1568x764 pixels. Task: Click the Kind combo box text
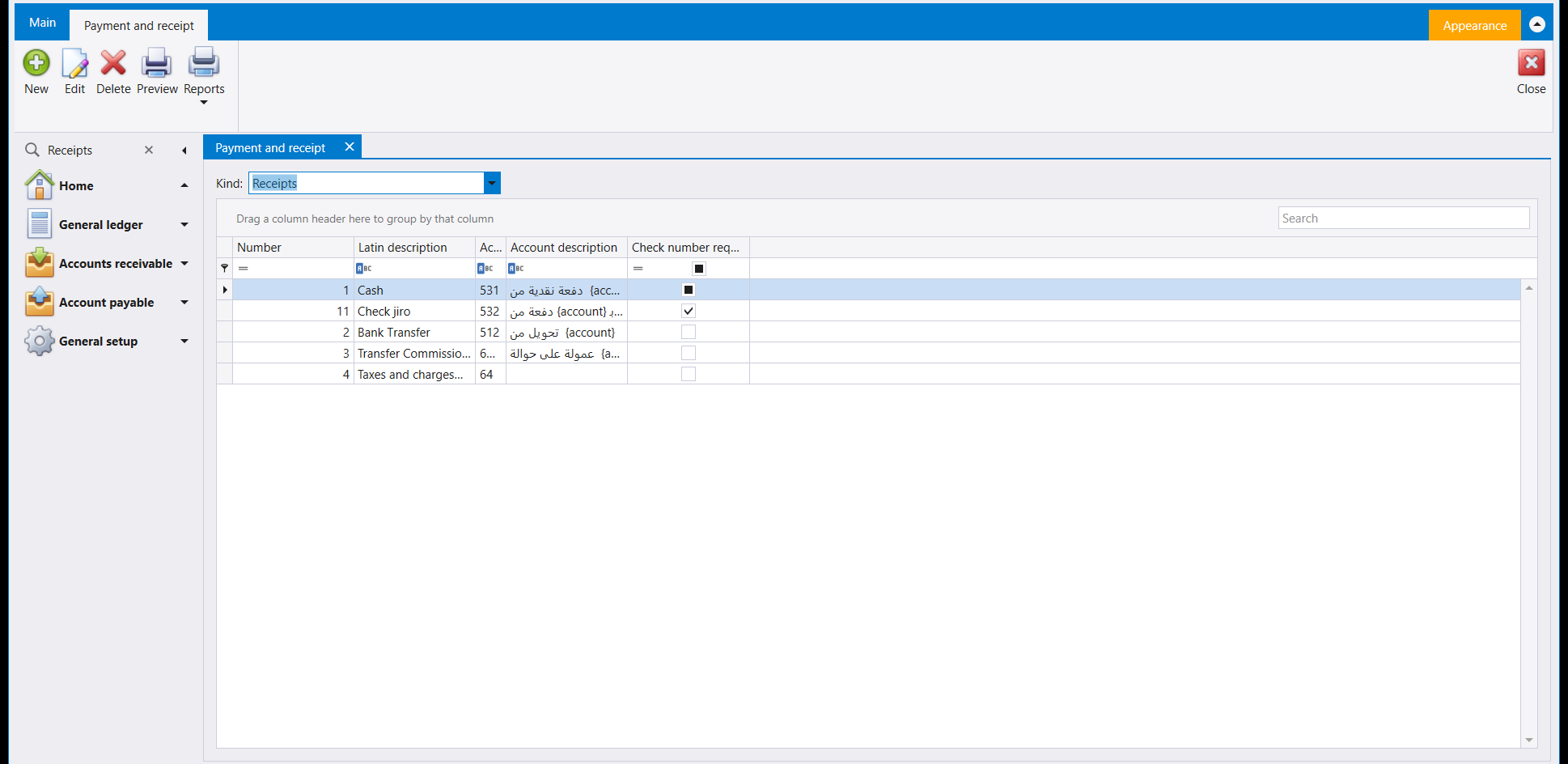click(367, 183)
